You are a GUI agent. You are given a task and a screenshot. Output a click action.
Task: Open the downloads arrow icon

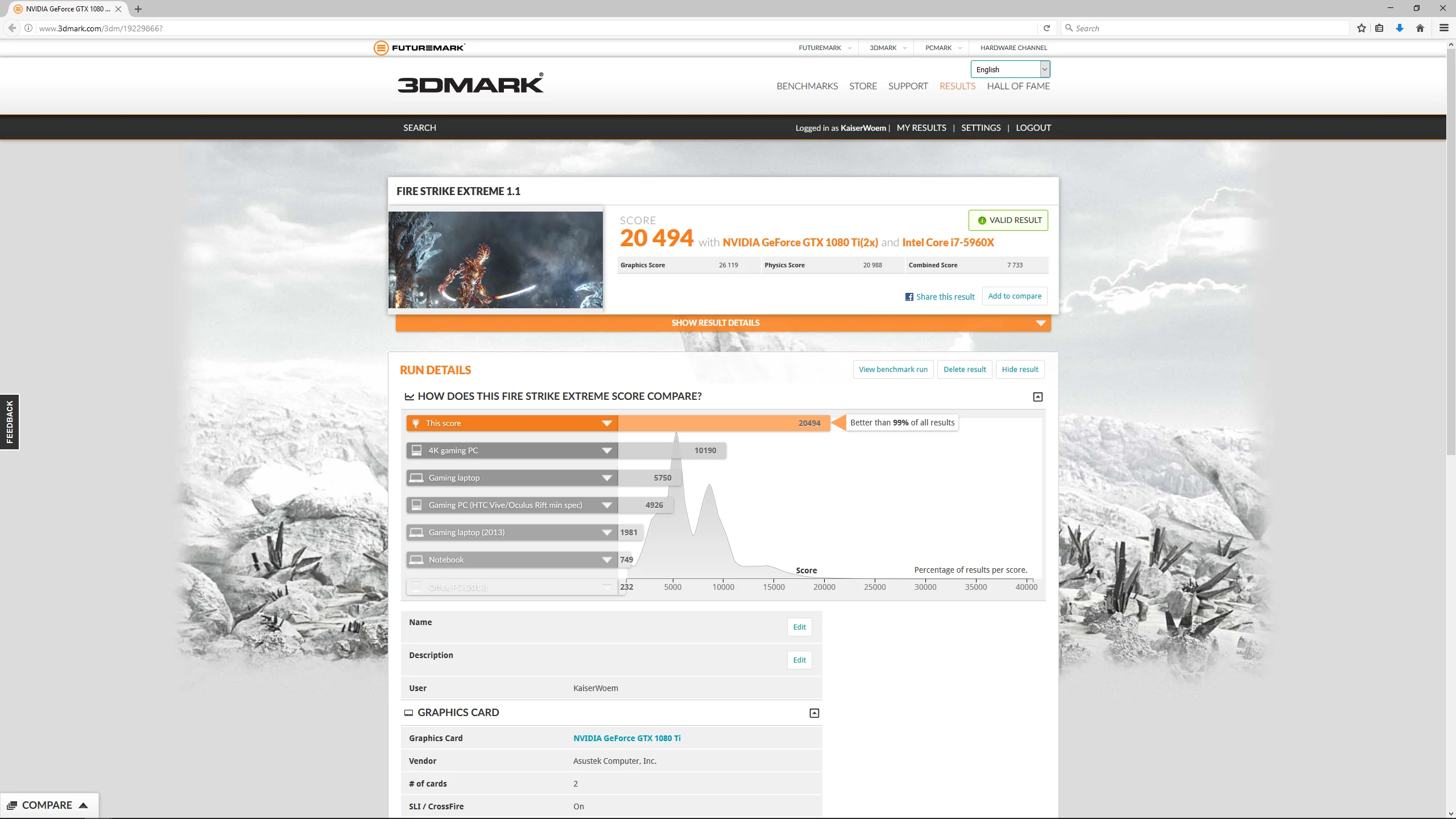[x=1400, y=28]
